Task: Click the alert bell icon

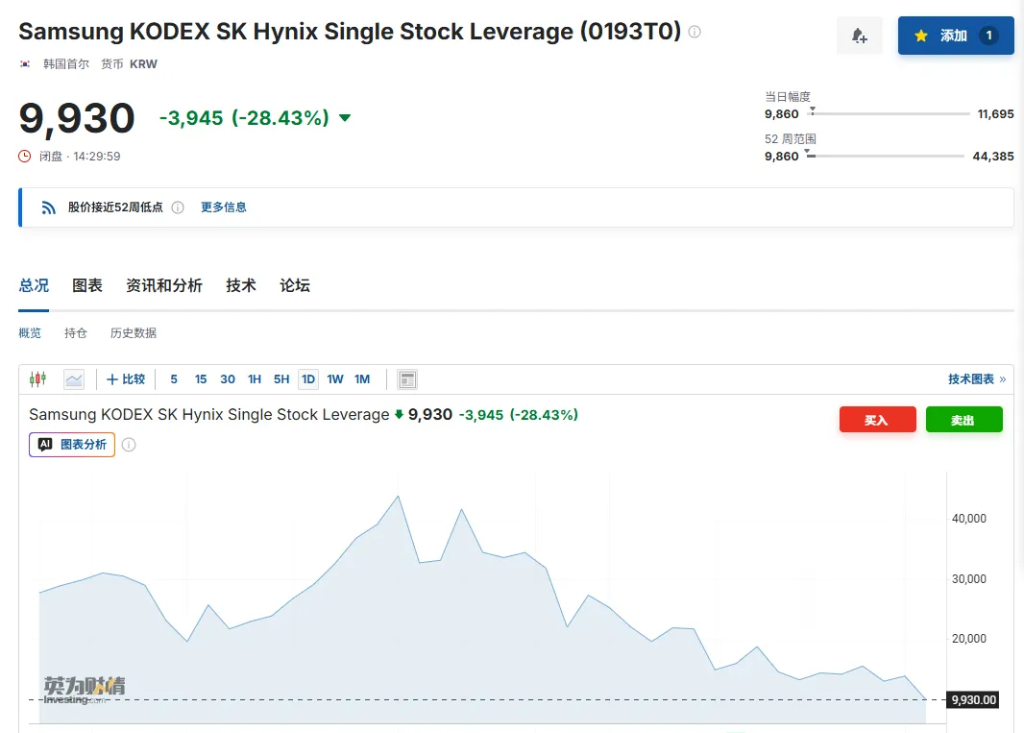Action: click(859, 36)
